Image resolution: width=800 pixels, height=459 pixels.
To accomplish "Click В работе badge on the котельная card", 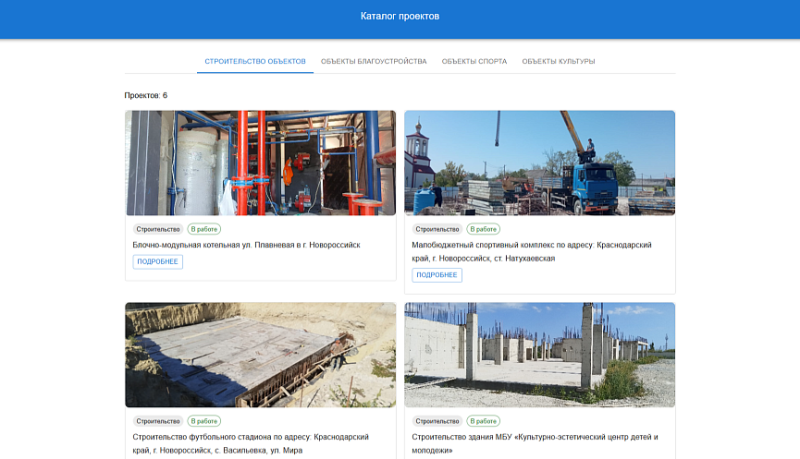I will pyautogui.click(x=204, y=229).
